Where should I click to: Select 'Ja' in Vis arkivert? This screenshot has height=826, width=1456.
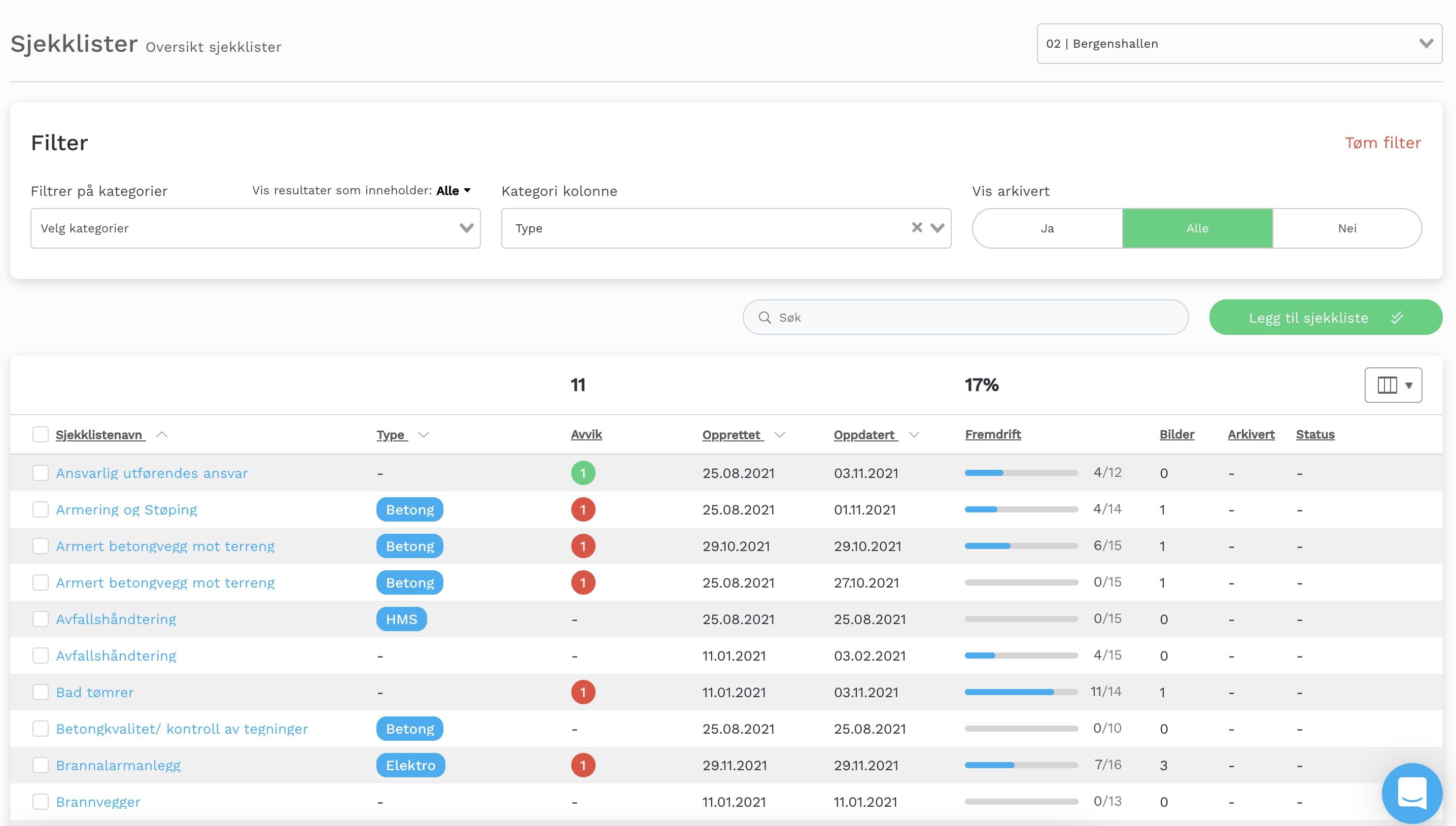tap(1047, 228)
